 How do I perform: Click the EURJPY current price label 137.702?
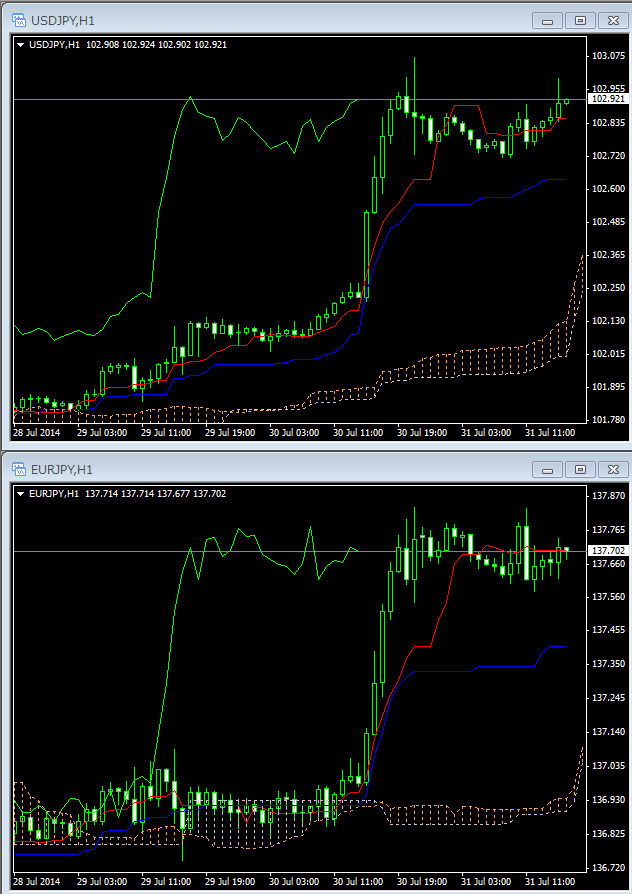(x=608, y=550)
